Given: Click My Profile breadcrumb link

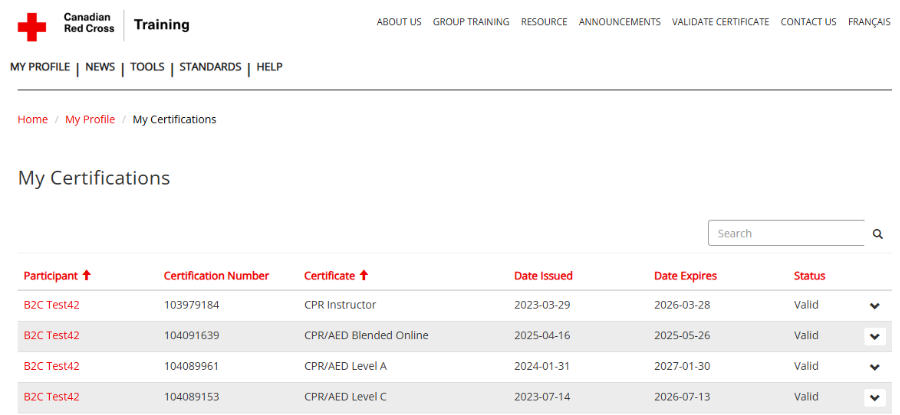Looking at the screenshot, I should [90, 119].
